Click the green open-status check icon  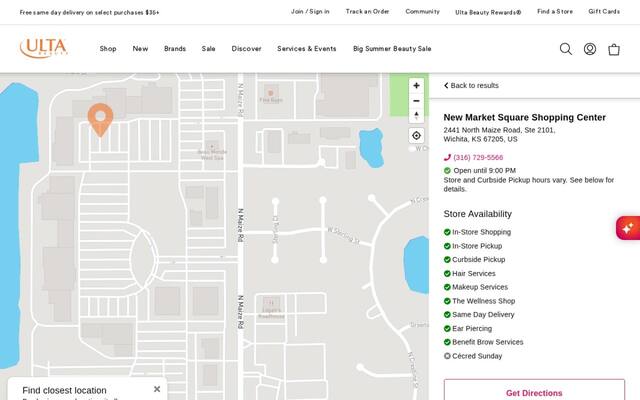(447, 171)
